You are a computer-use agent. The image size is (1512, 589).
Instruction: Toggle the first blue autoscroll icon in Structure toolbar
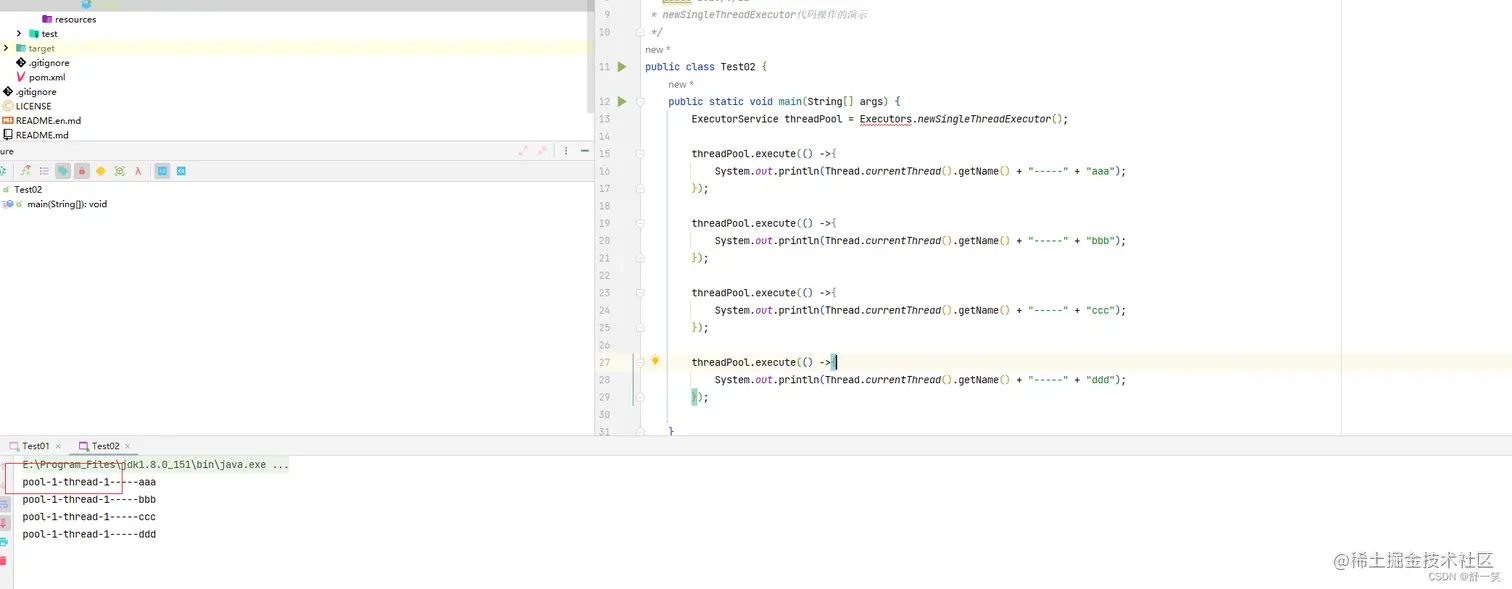pyautogui.click(x=162, y=171)
